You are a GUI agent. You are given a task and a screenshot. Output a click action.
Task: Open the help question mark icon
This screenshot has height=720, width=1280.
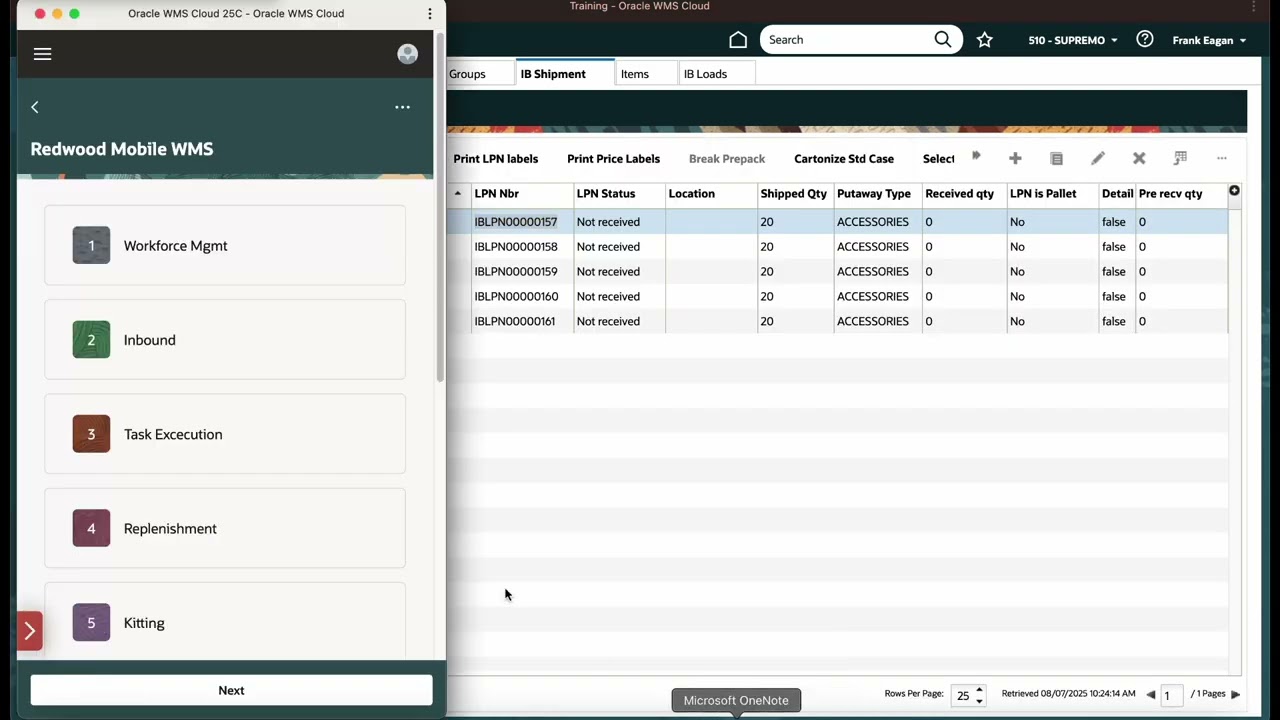click(1145, 39)
